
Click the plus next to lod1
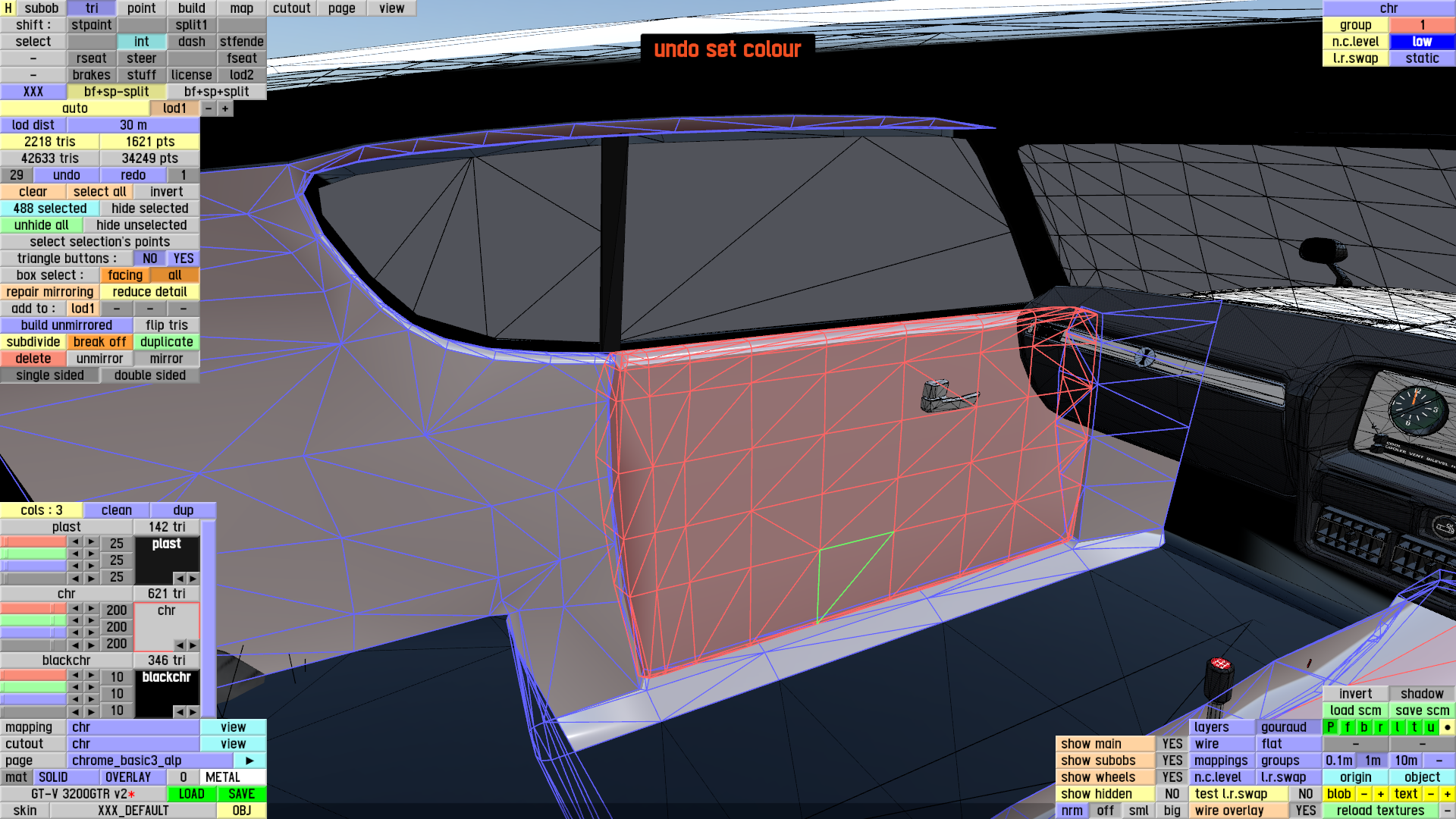225,108
